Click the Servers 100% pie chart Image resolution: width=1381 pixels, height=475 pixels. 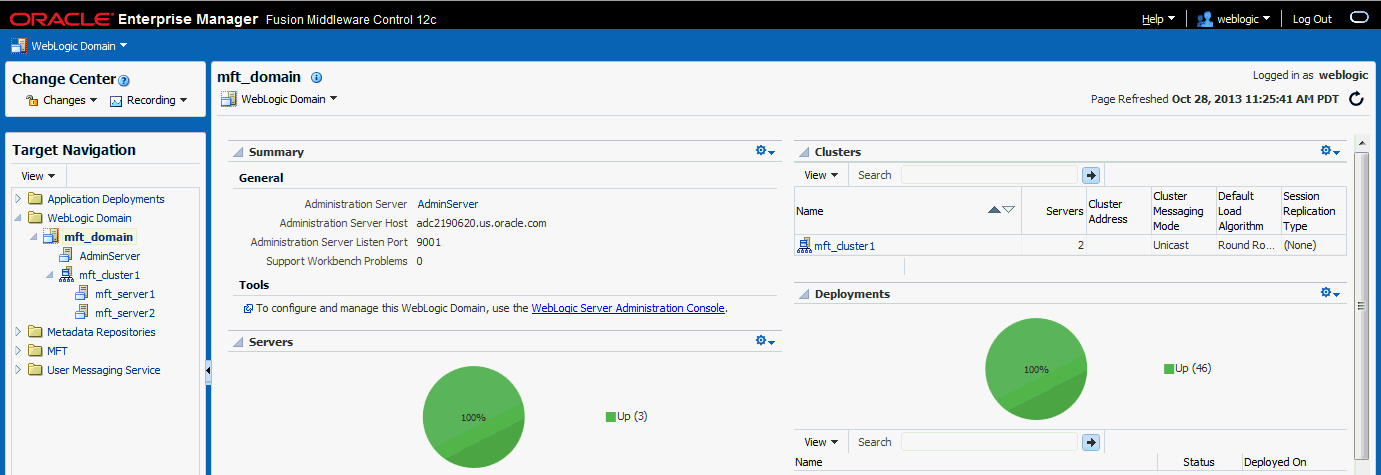pos(474,417)
